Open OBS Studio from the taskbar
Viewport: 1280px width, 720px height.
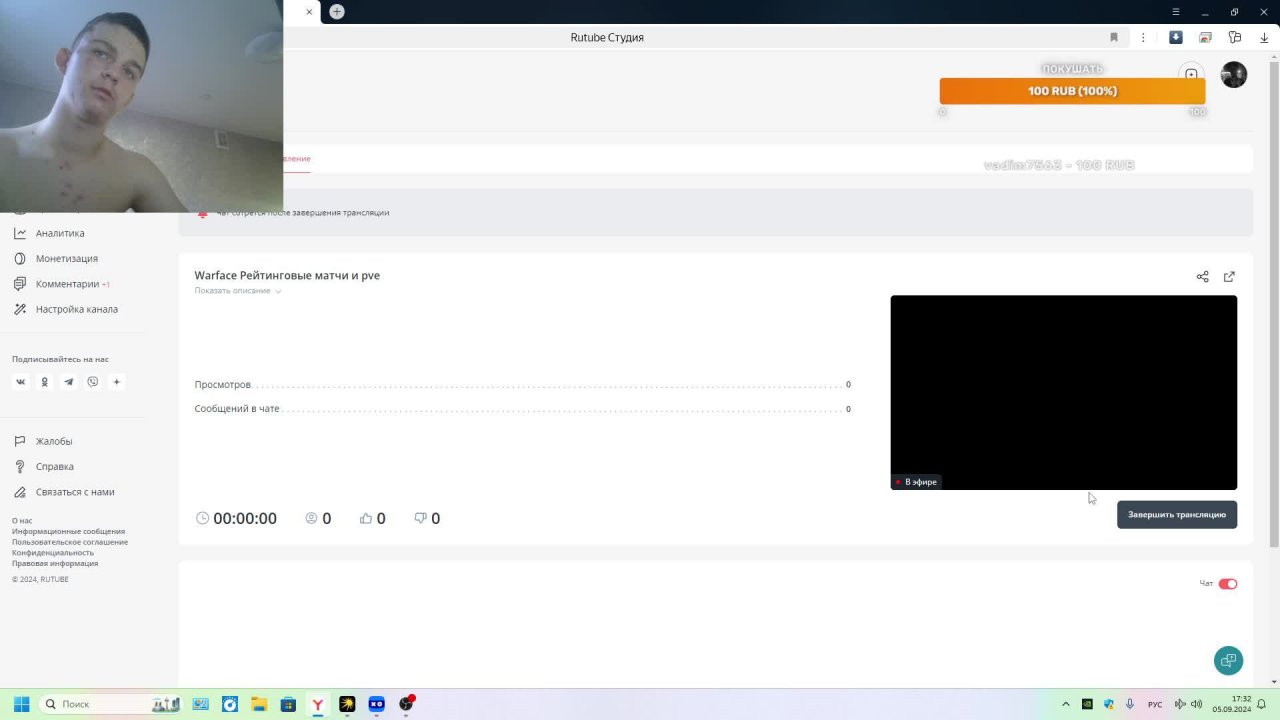point(406,704)
